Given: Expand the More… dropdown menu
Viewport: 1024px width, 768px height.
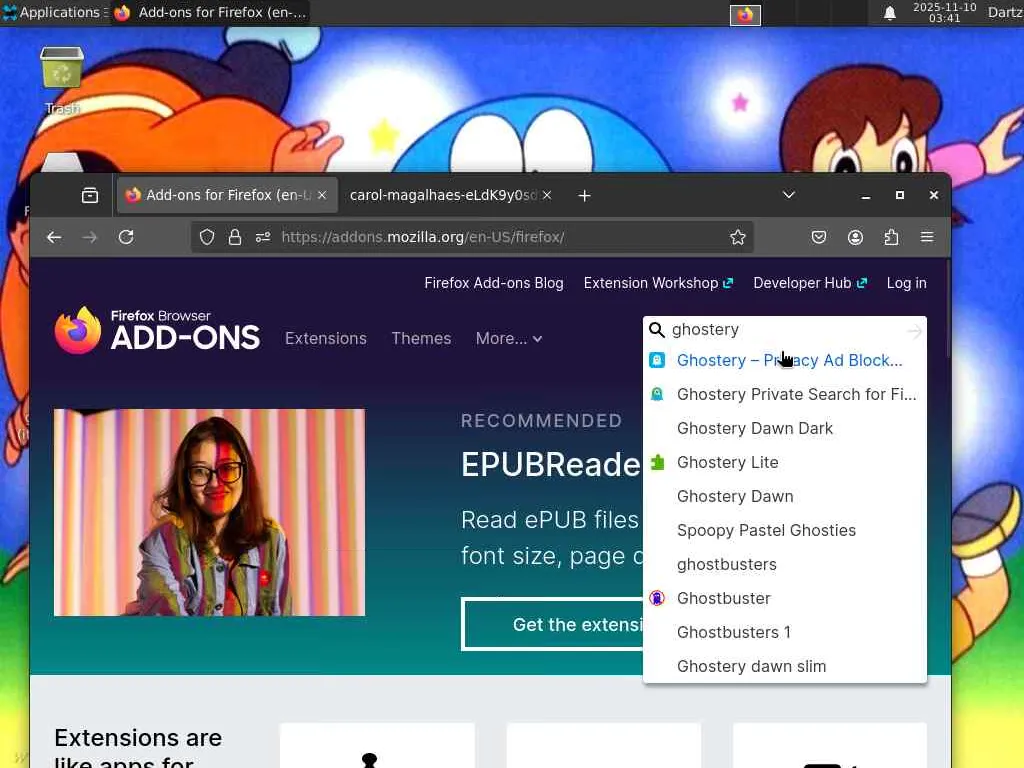Looking at the screenshot, I should click(509, 338).
